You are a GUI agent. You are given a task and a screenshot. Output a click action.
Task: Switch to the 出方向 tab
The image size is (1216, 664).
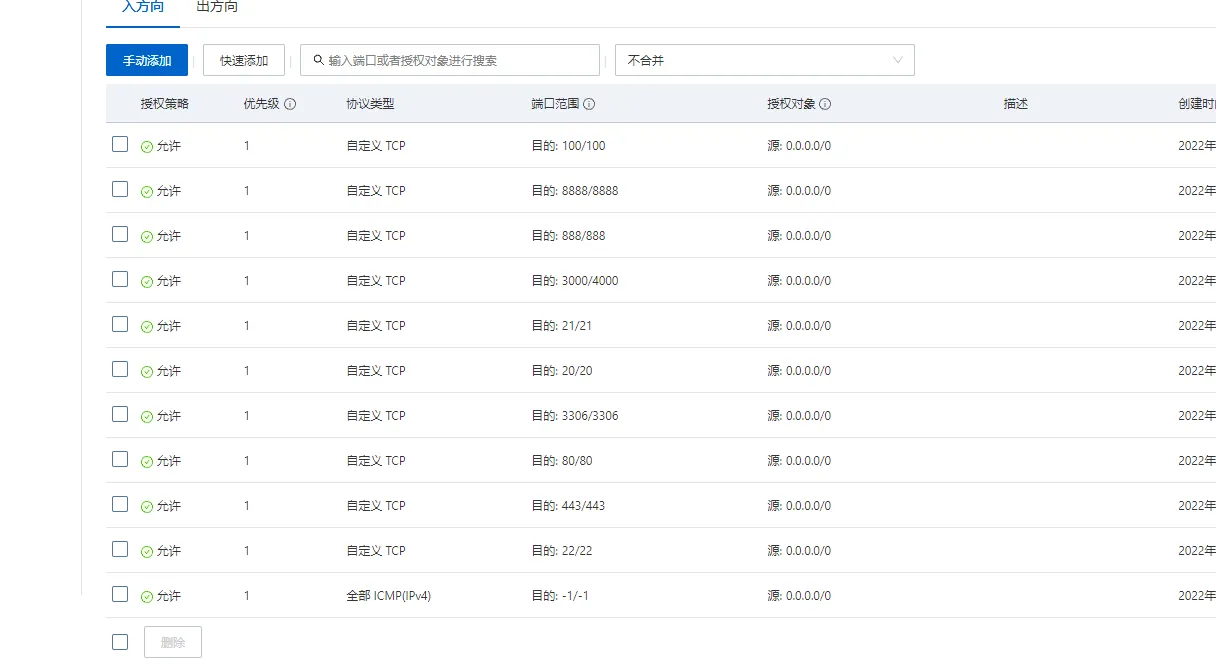217,7
